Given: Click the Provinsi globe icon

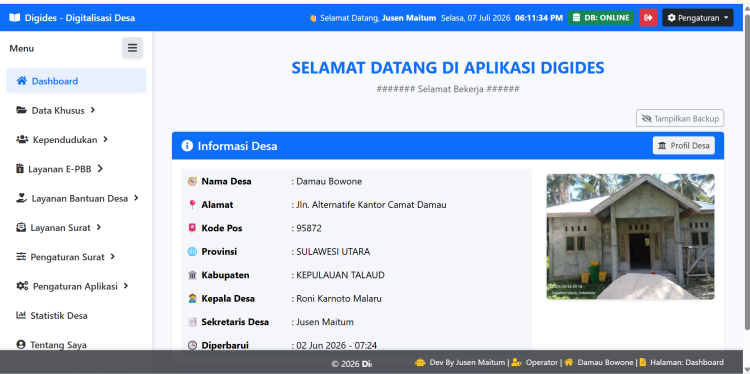Looking at the screenshot, I should pyautogui.click(x=192, y=252).
